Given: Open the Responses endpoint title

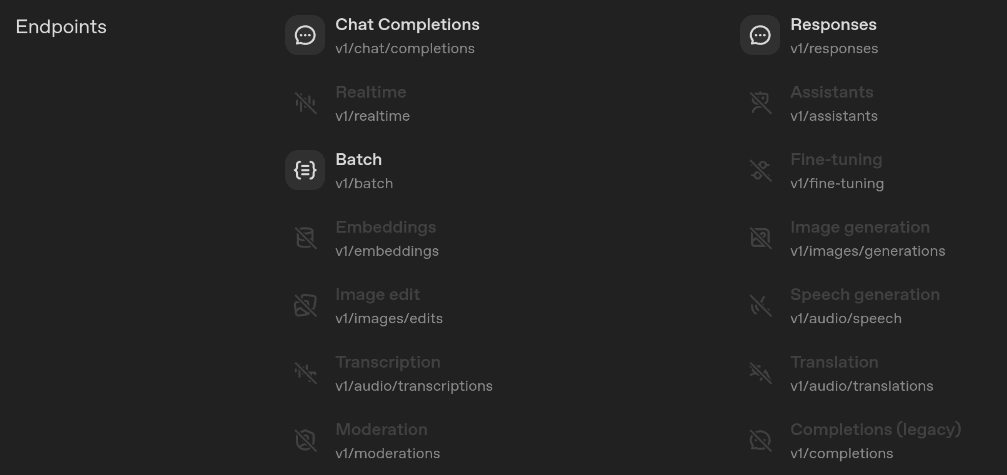Looking at the screenshot, I should point(833,25).
